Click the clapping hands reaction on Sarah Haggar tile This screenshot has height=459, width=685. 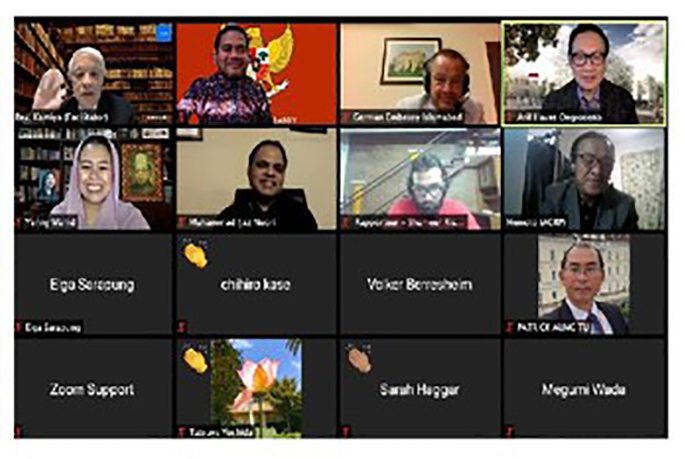pos(360,360)
